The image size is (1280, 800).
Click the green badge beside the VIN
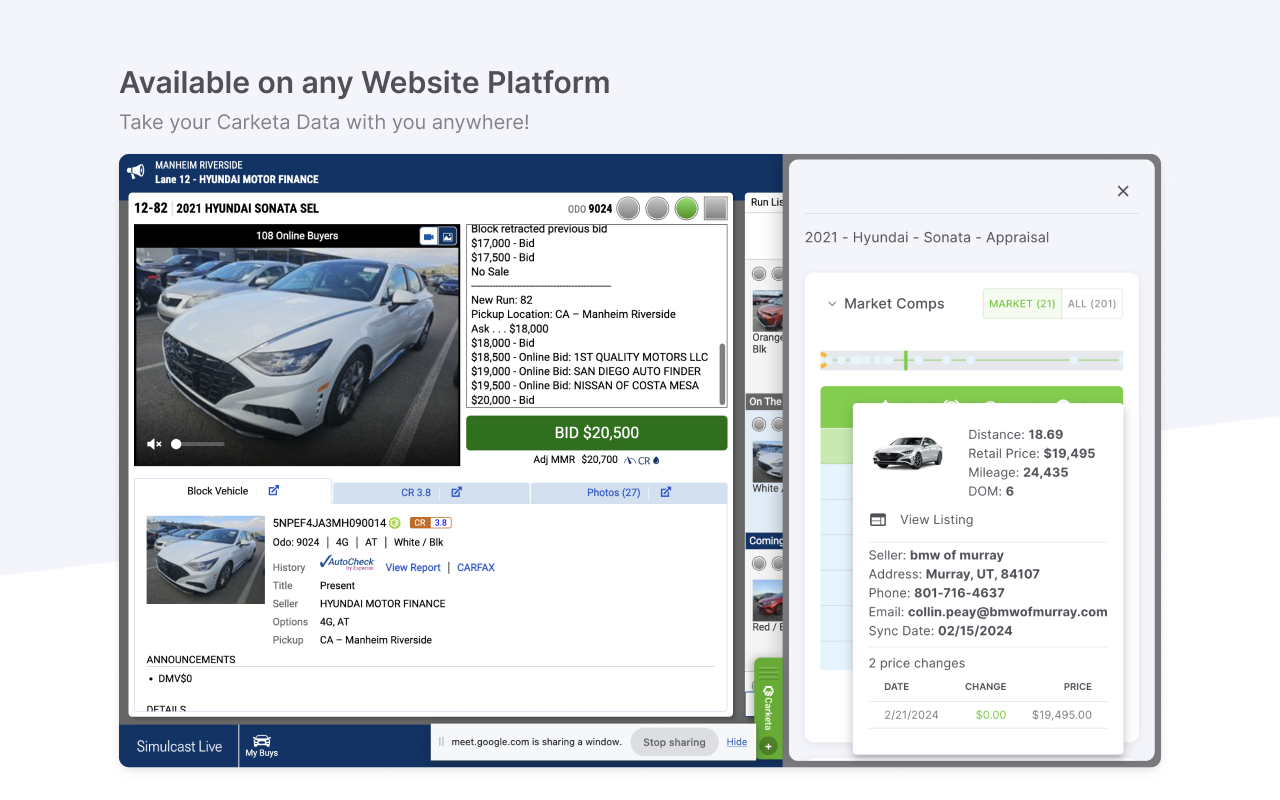pyautogui.click(x=395, y=522)
